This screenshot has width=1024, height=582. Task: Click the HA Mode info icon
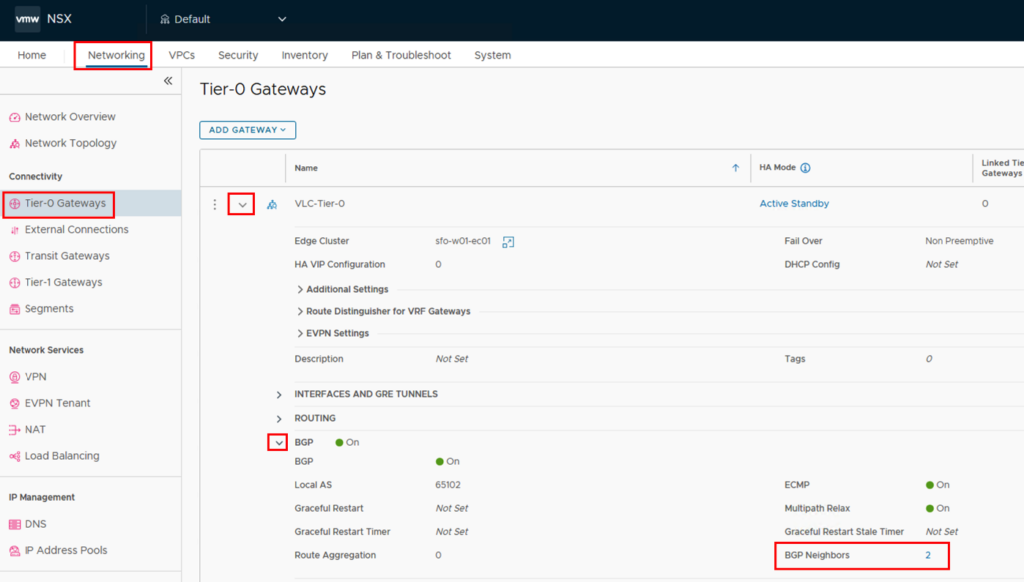(x=805, y=168)
